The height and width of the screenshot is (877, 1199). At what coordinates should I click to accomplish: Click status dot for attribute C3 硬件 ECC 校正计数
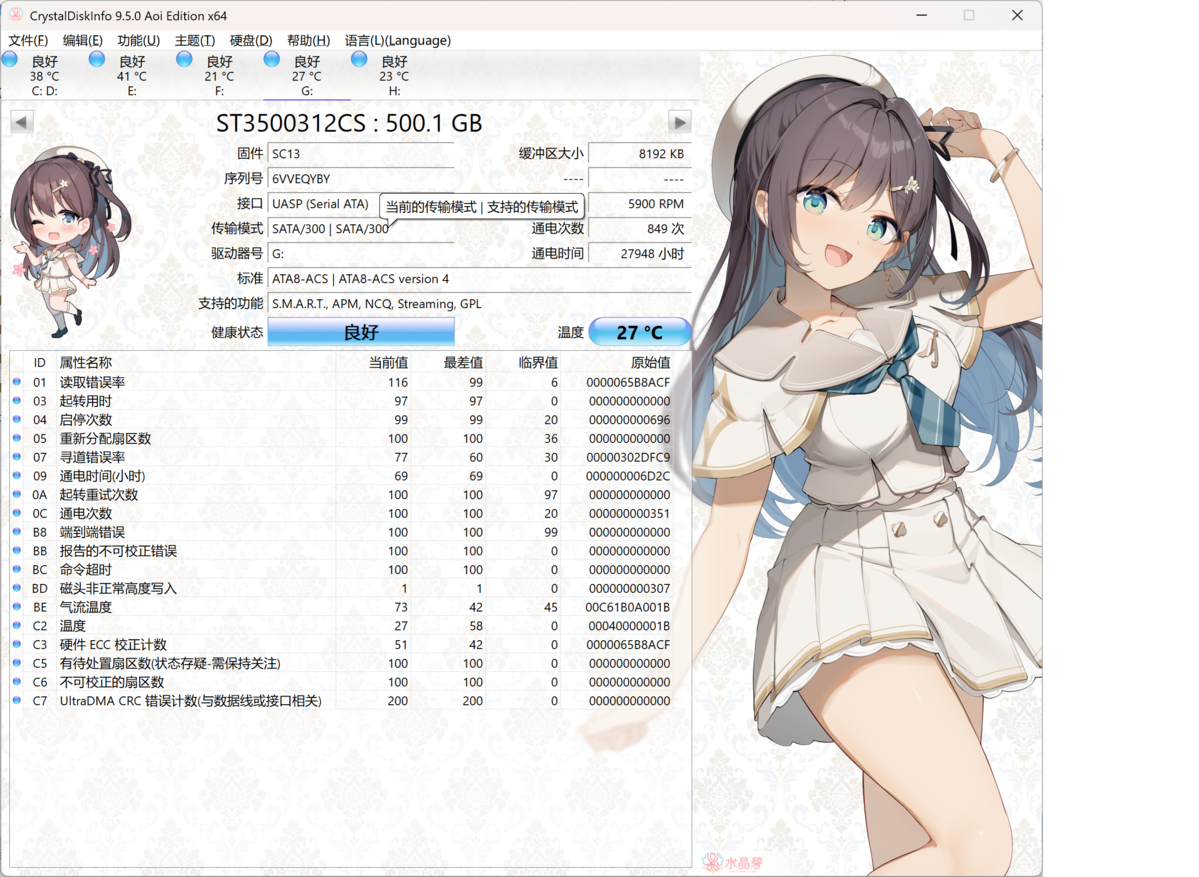(17, 644)
